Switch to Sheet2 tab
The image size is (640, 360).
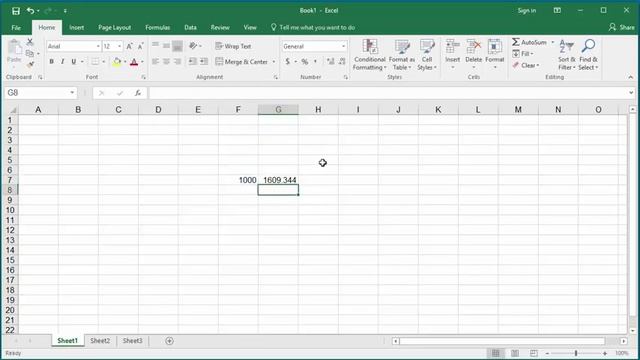coord(100,341)
